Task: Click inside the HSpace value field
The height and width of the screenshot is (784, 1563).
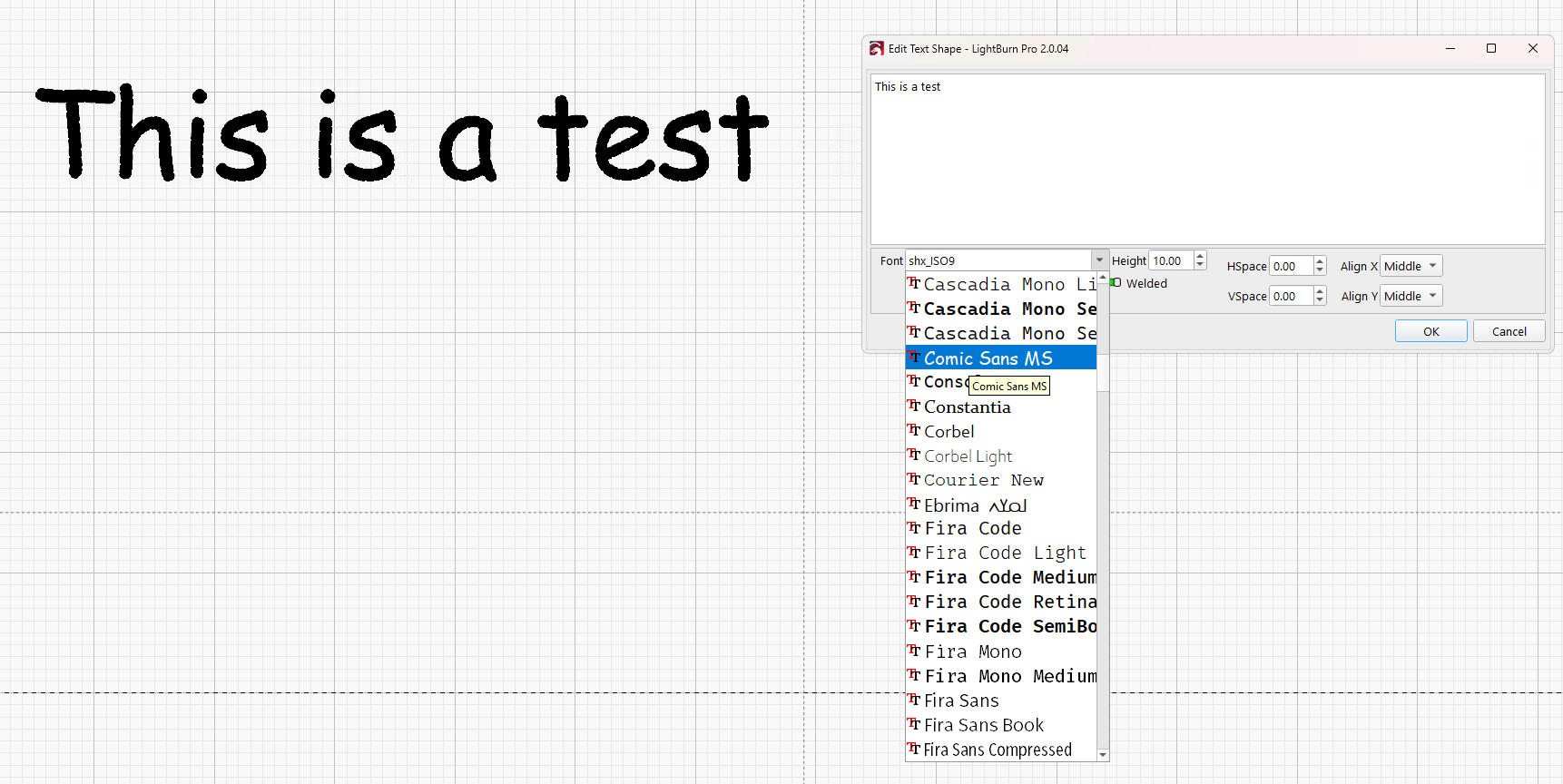Action: pyautogui.click(x=1290, y=266)
